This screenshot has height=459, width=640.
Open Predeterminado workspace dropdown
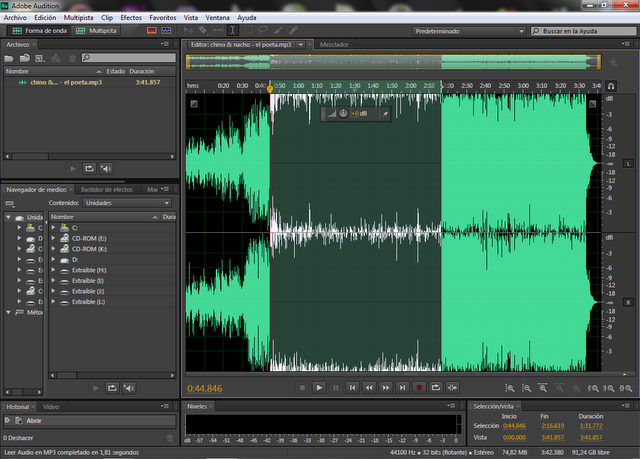pos(469,31)
